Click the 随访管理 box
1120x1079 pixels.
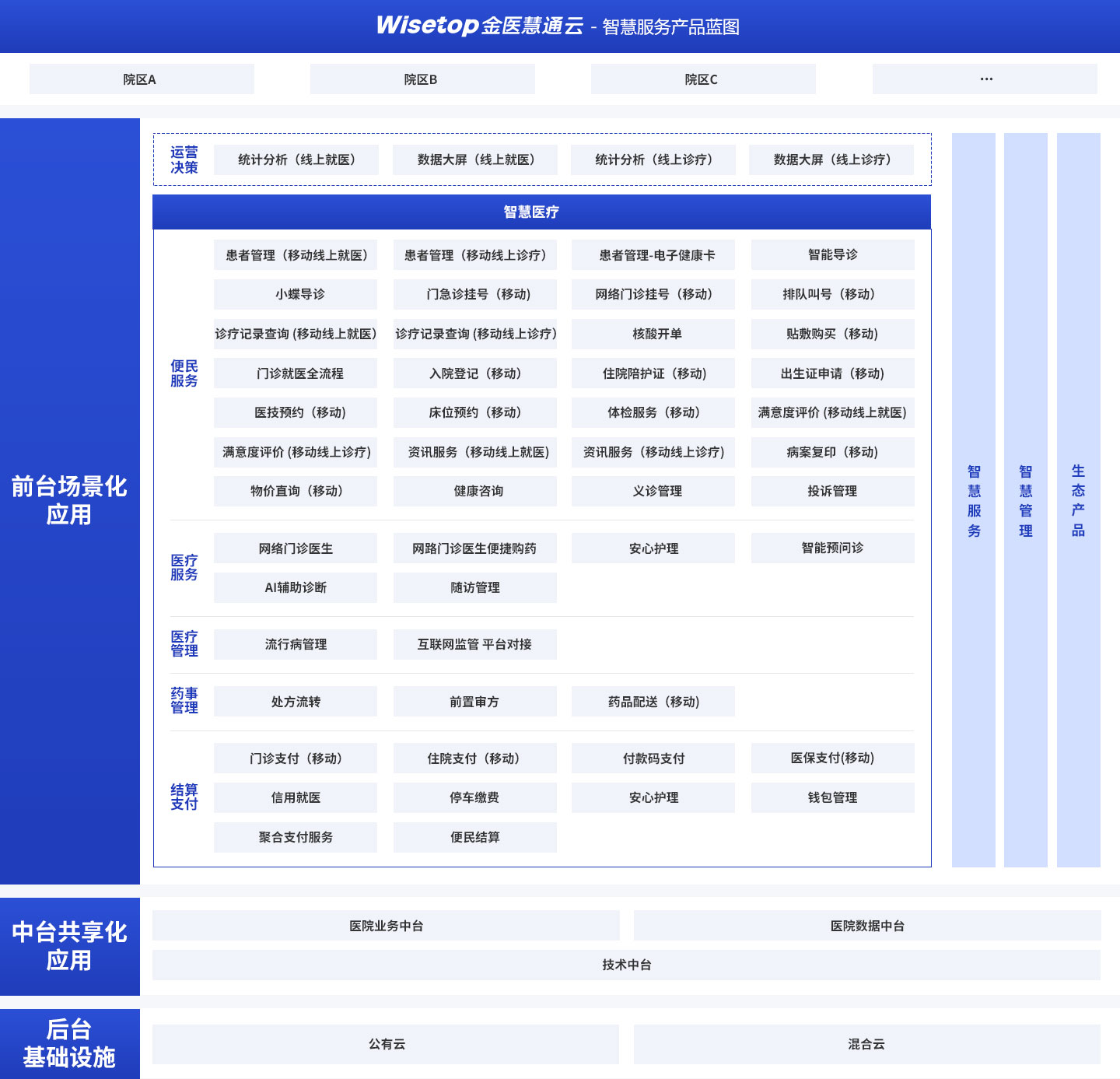[475, 587]
